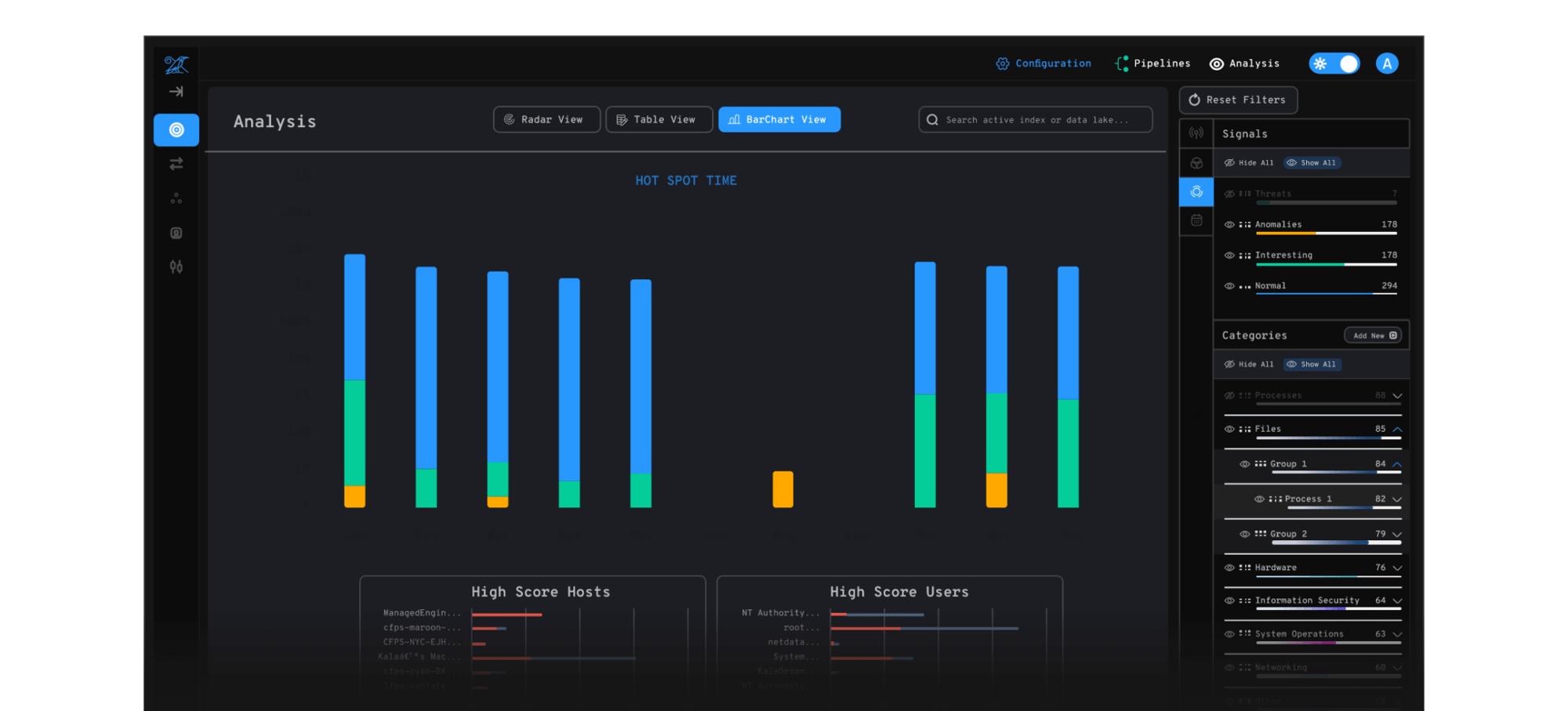Click the search magnifier icon
Viewport: 1568px width, 711px height.
pos(932,120)
